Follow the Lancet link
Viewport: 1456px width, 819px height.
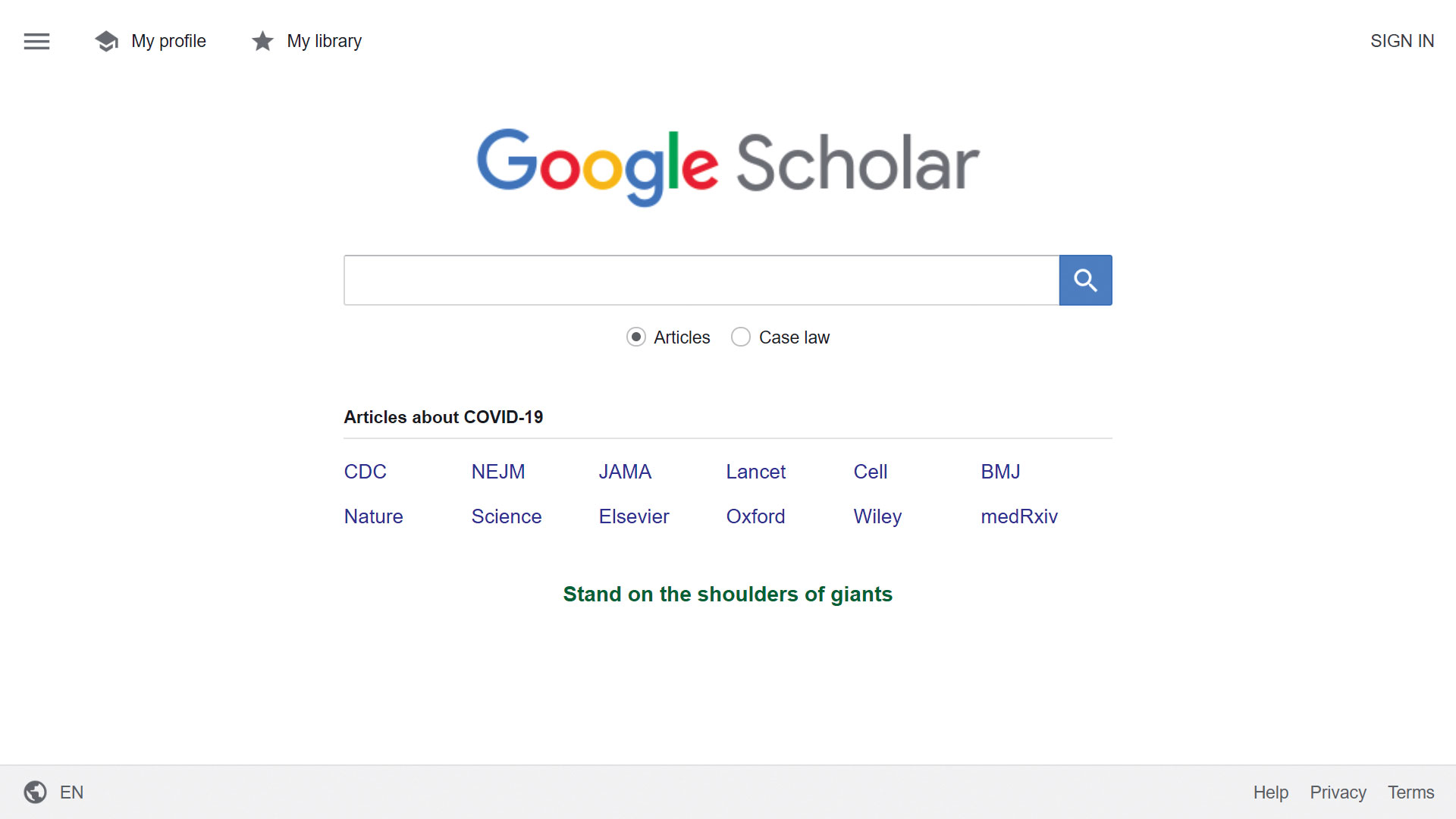click(755, 472)
